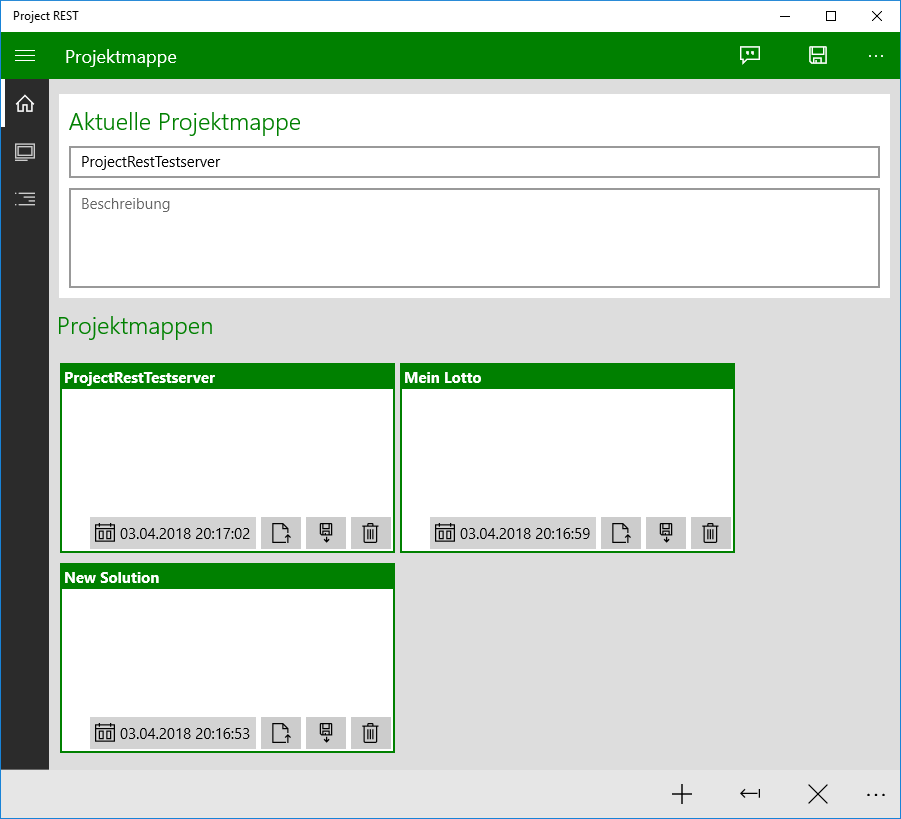Screen dimensions: 901x819
Task: Open the ProjectRestTestserver project file icon
Action: [x=281, y=533]
